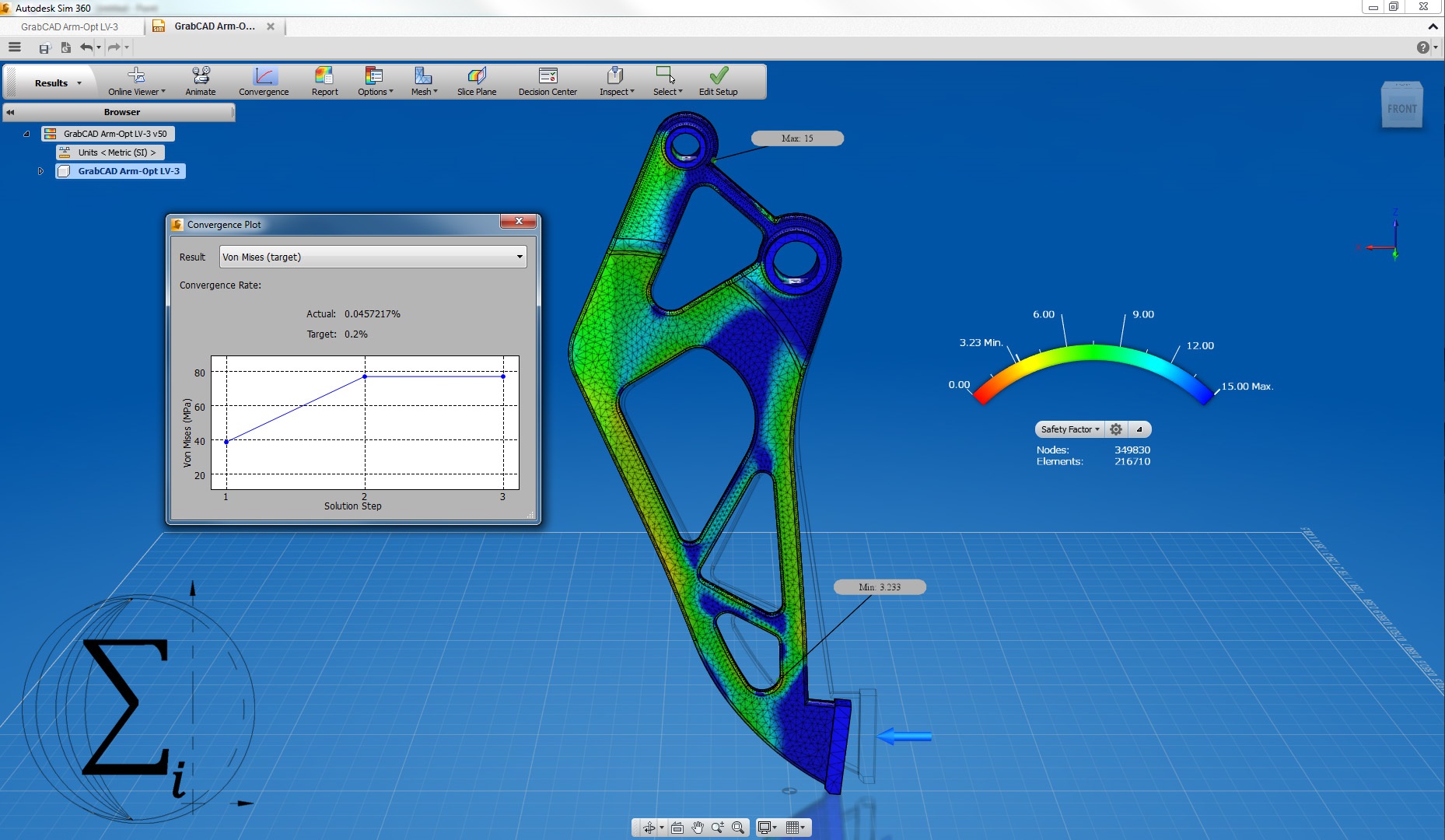
Task: Click the Actual 0.0457217% convergence value
Action: 373,314
